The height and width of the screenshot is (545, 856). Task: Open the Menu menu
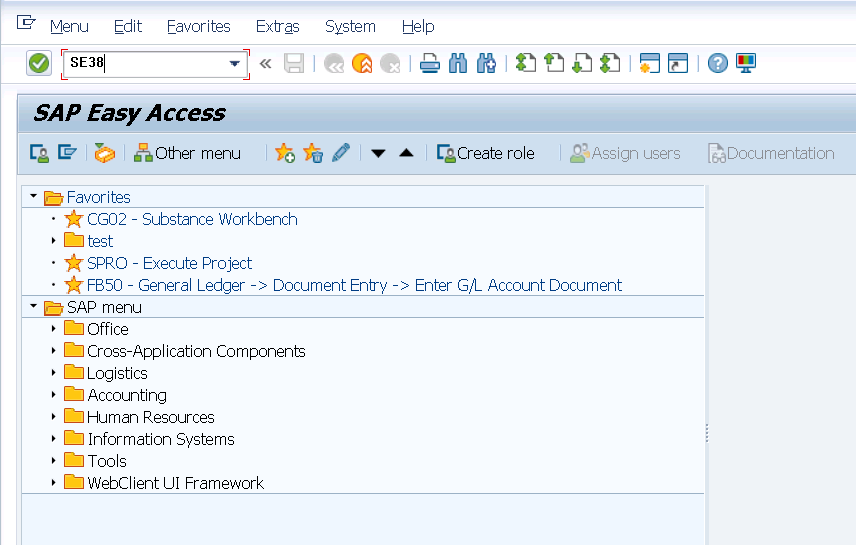[69, 26]
